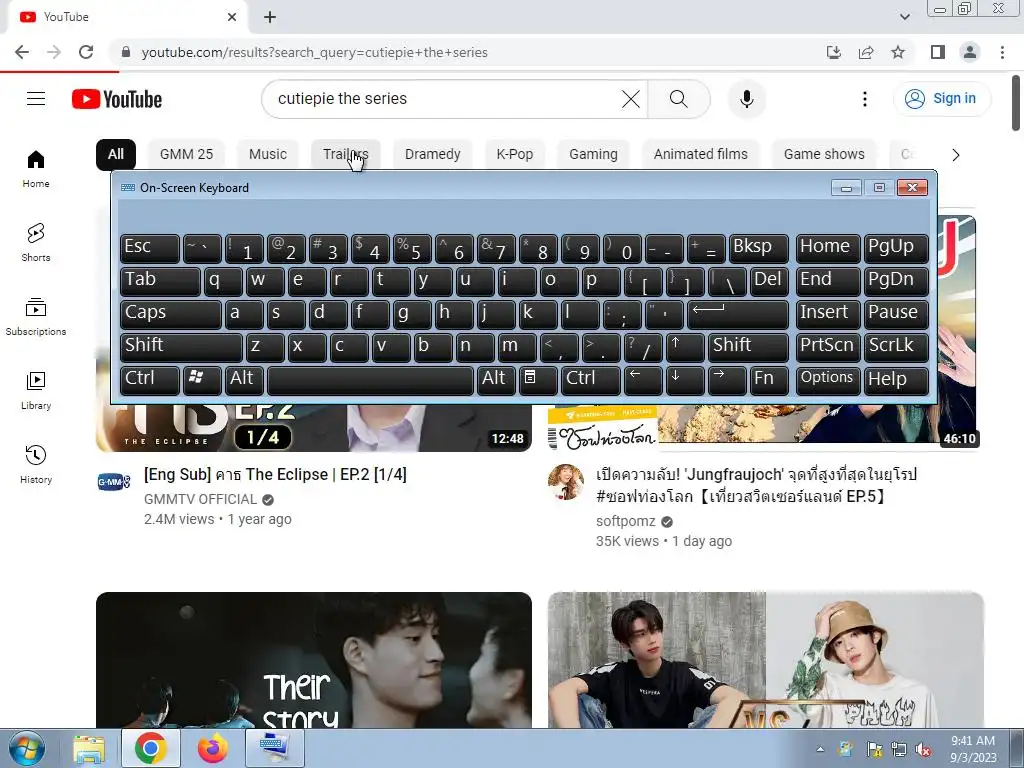This screenshot has width=1024, height=768.
Task: Select the All filter chip
Action: tap(116, 154)
